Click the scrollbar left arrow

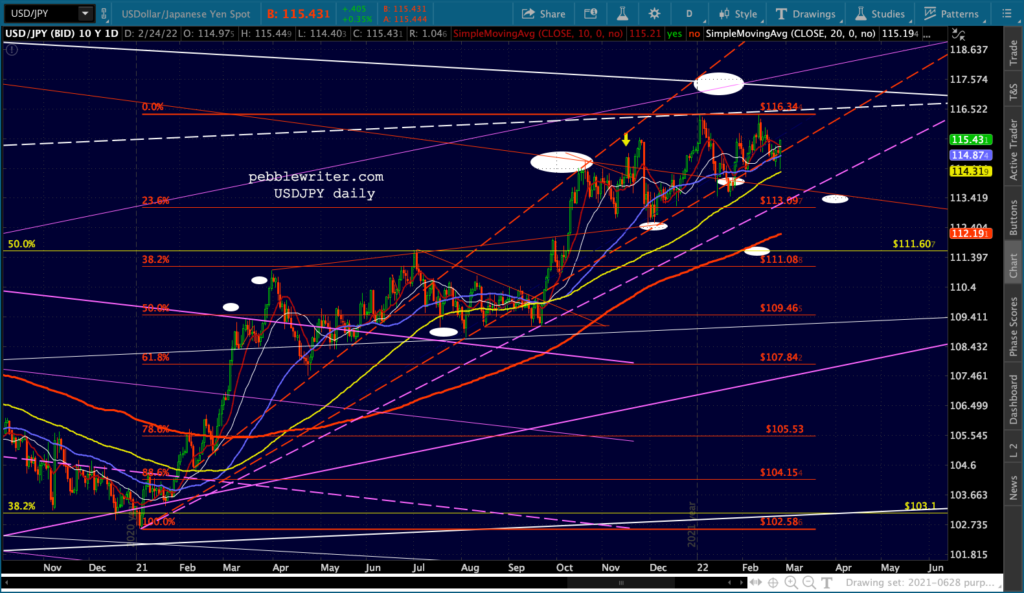[x=729, y=582]
